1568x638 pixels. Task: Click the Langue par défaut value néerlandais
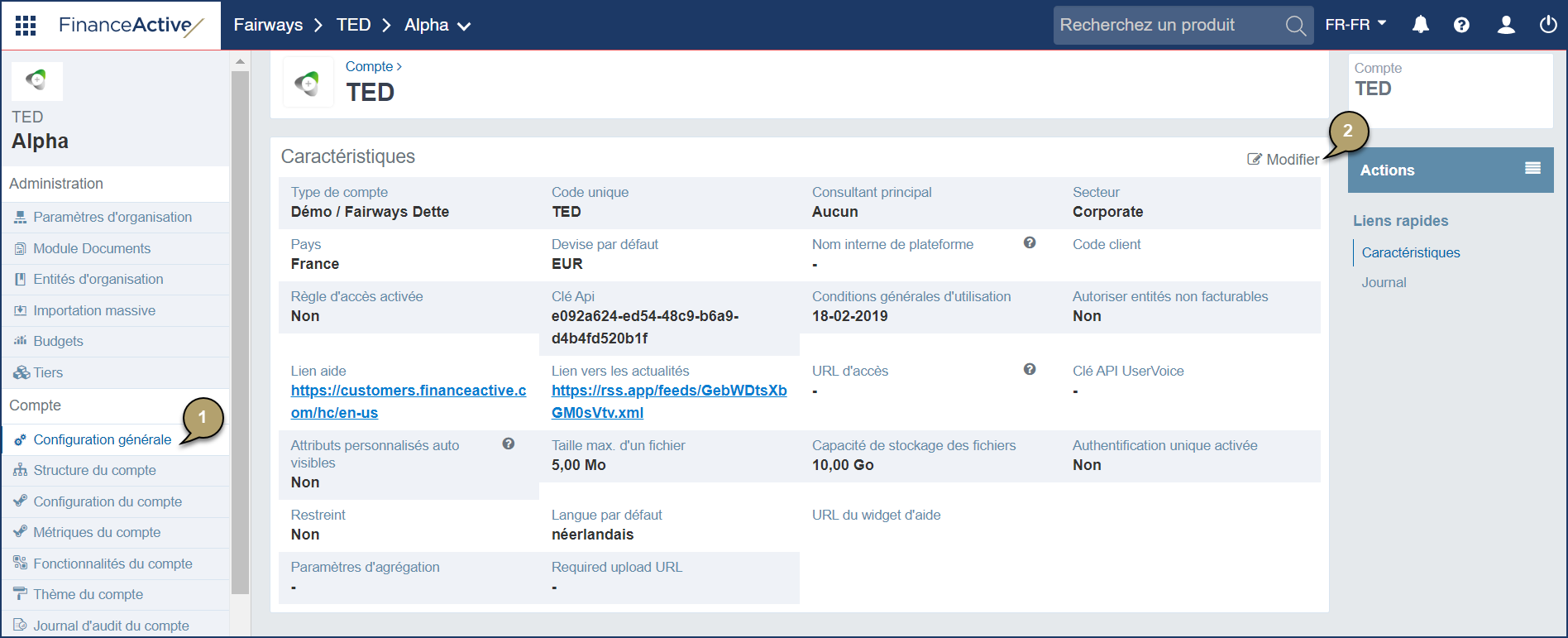pos(592,535)
